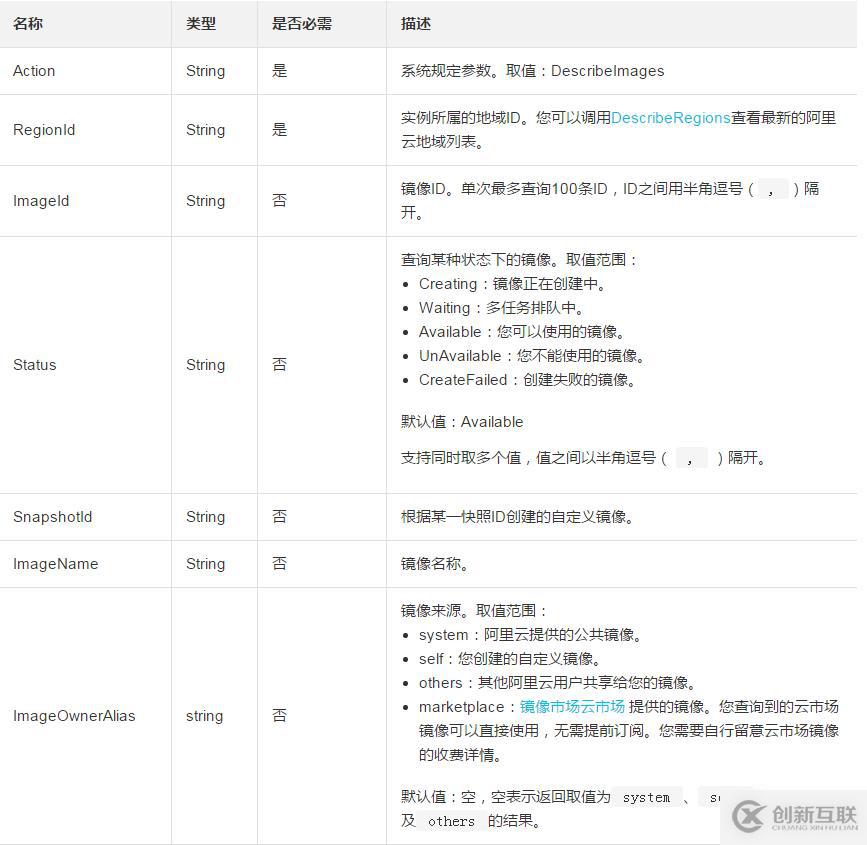Click the 支持同时取多个值 sentence
The height and width of the screenshot is (845, 867).
pyautogui.click(x=584, y=458)
